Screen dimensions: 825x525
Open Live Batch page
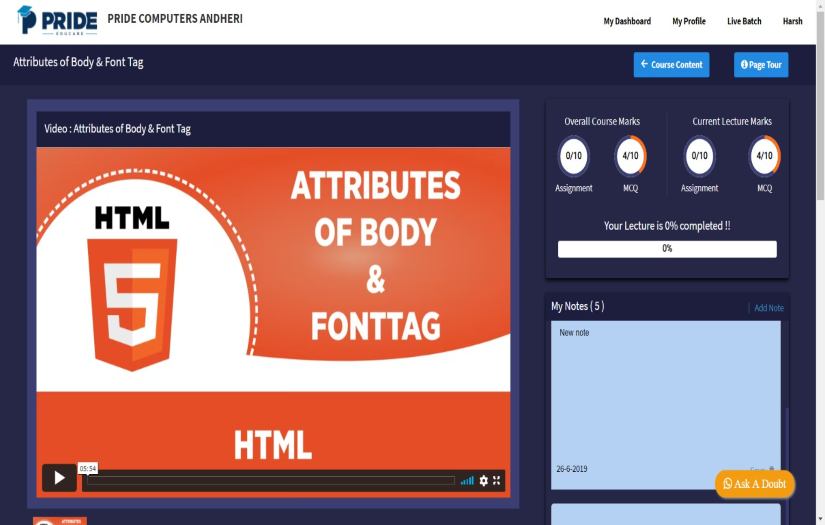[x=744, y=21]
